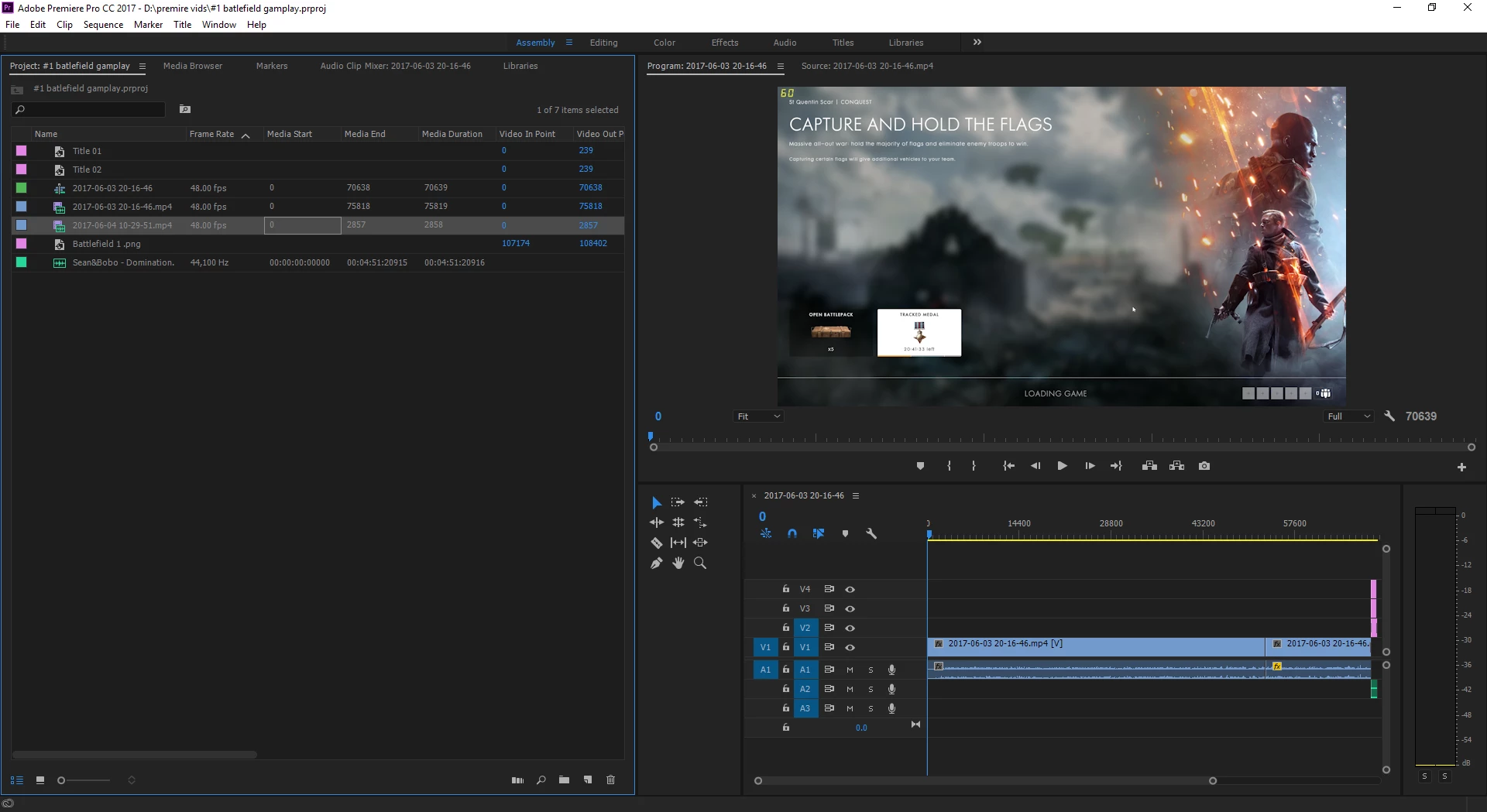Open the Full playback resolution dropdown
This screenshot has width=1487, height=812.
tap(1348, 416)
